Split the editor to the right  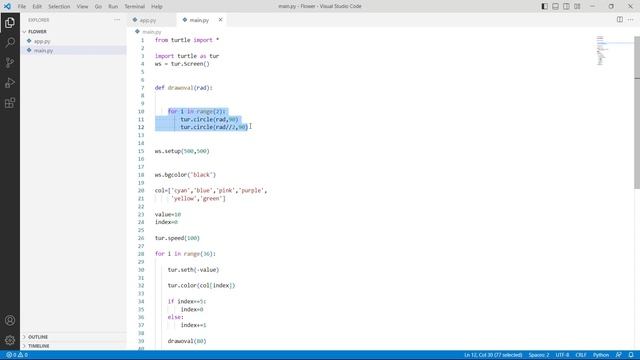click(620, 20)
